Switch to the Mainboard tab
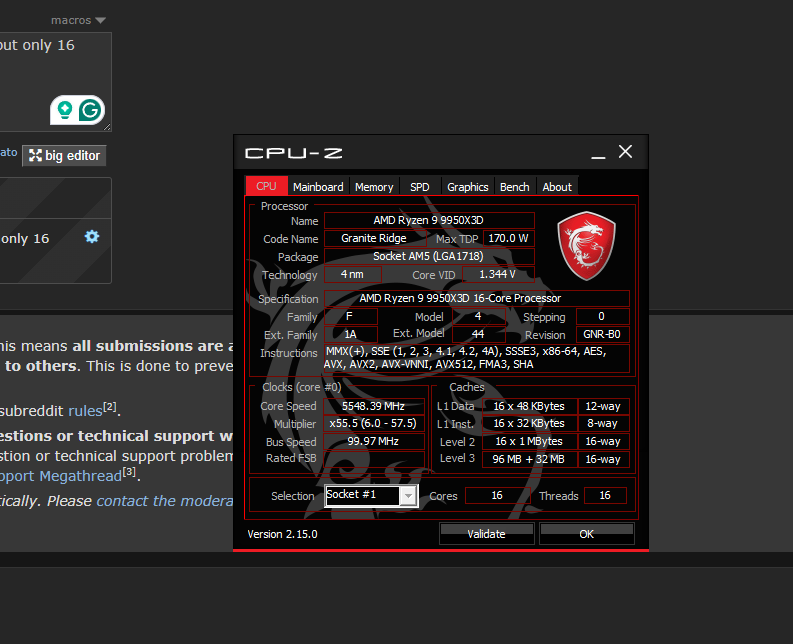 coord(318,187)
